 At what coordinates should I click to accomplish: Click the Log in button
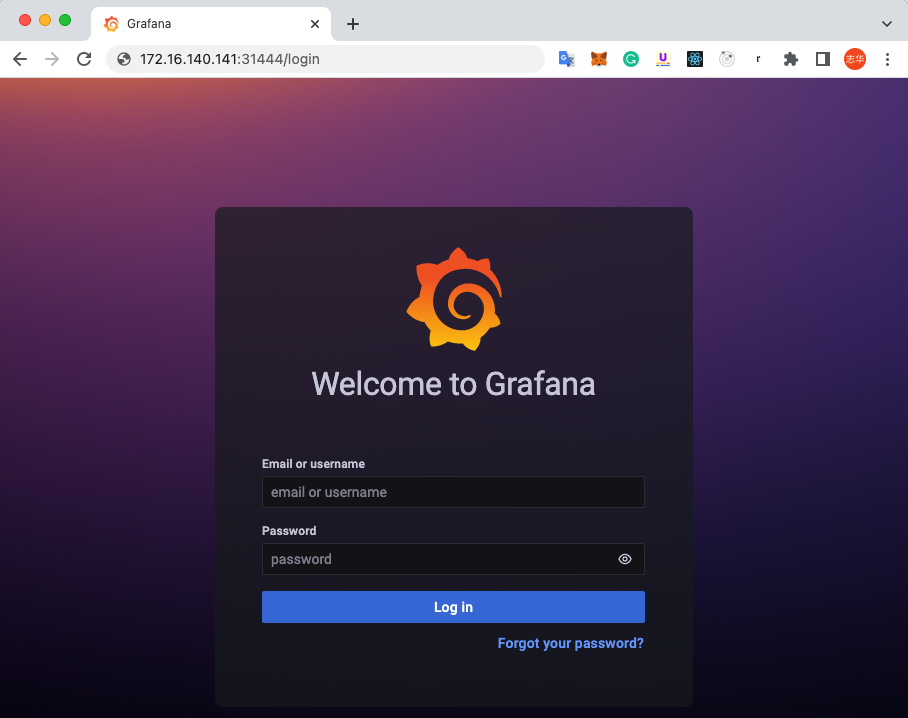tap(453, 607)
